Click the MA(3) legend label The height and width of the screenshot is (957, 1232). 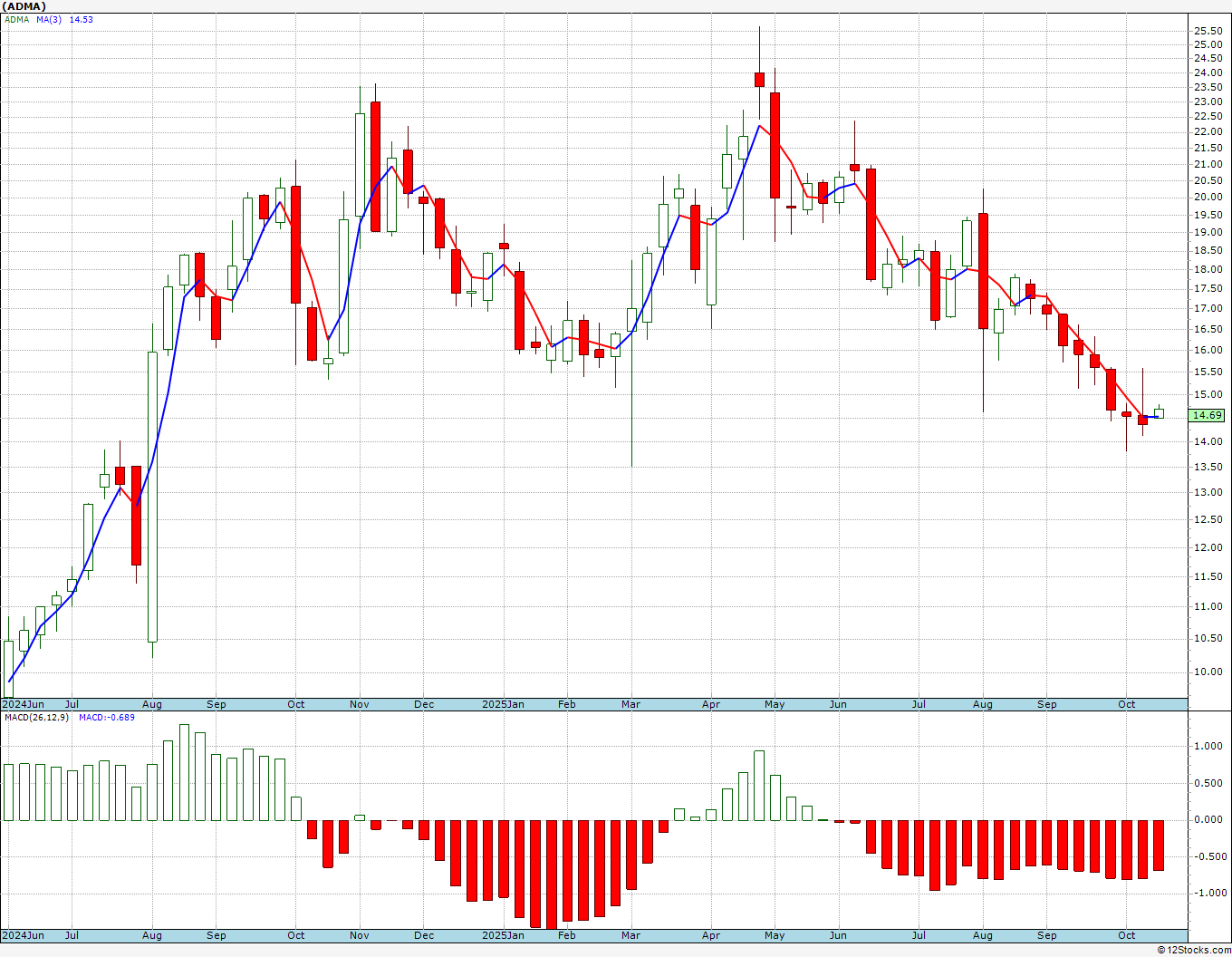[x=49, y=19]
